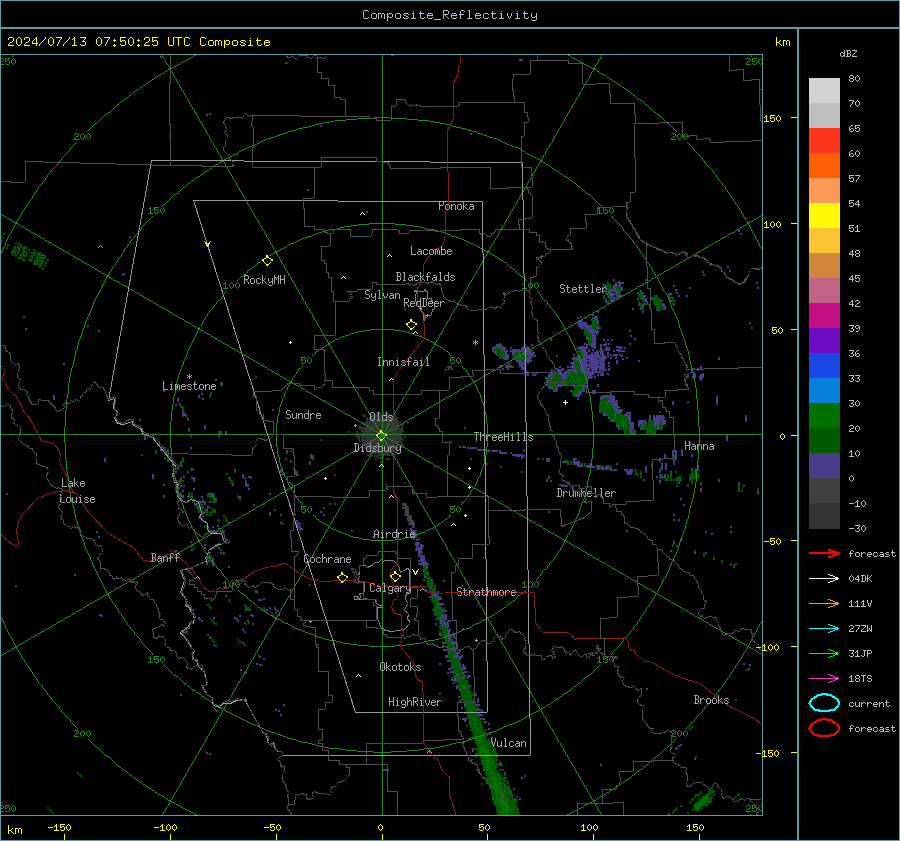This screenshot has width=900, height=841.
Task: Click the Banff town label
Action: coord(165,557)
